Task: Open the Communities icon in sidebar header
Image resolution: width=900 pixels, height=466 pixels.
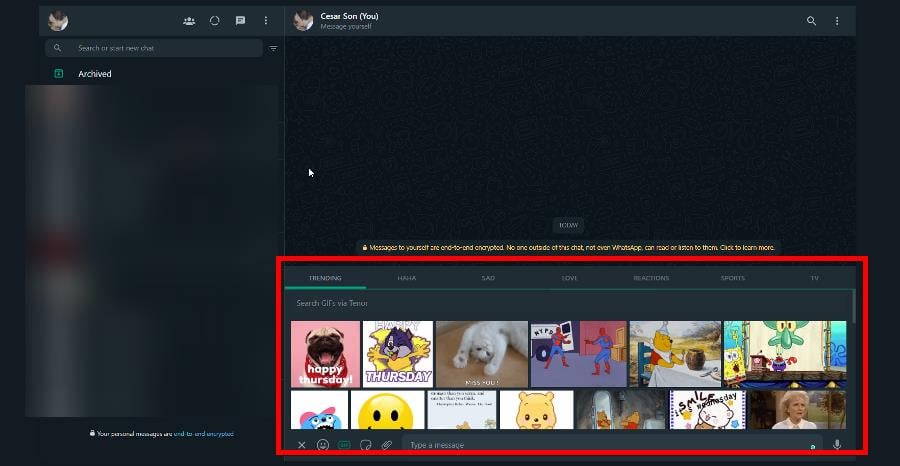Action: pos(189,21)
